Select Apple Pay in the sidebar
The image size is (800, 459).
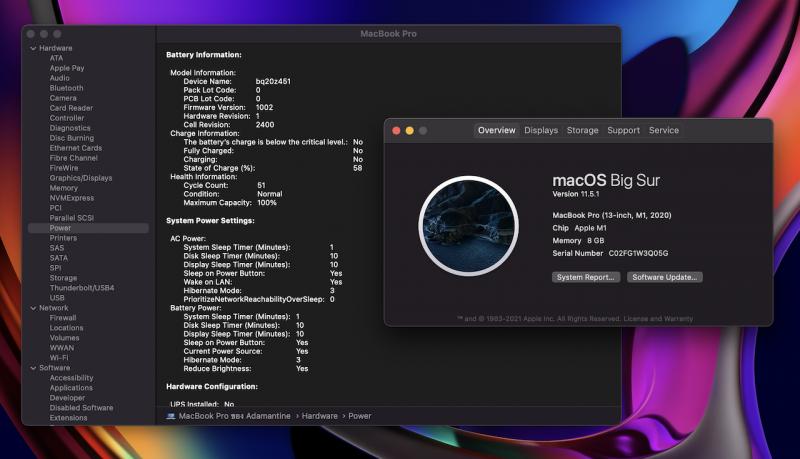pos(67,68)
